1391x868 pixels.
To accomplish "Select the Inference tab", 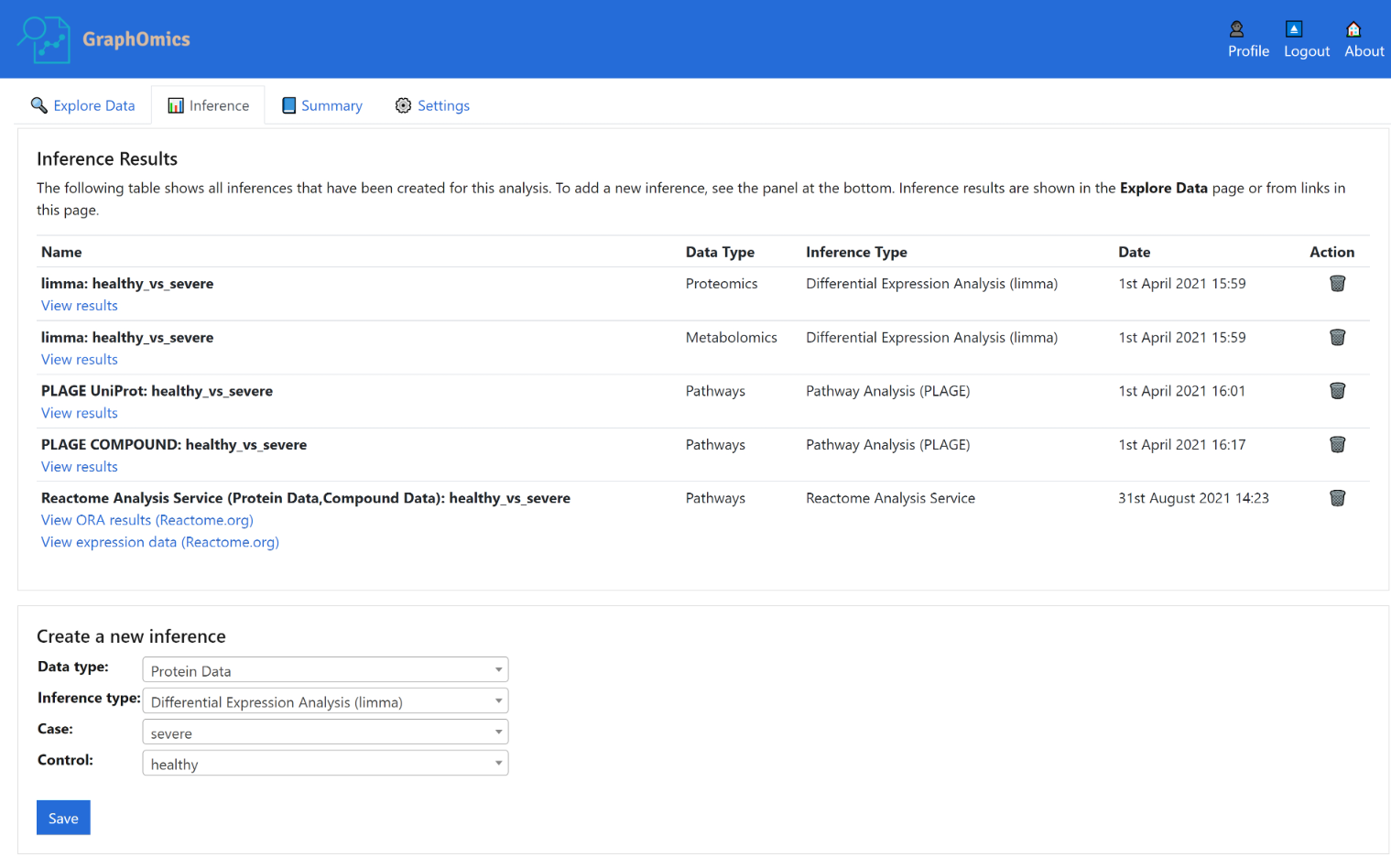I will (208, 105).
